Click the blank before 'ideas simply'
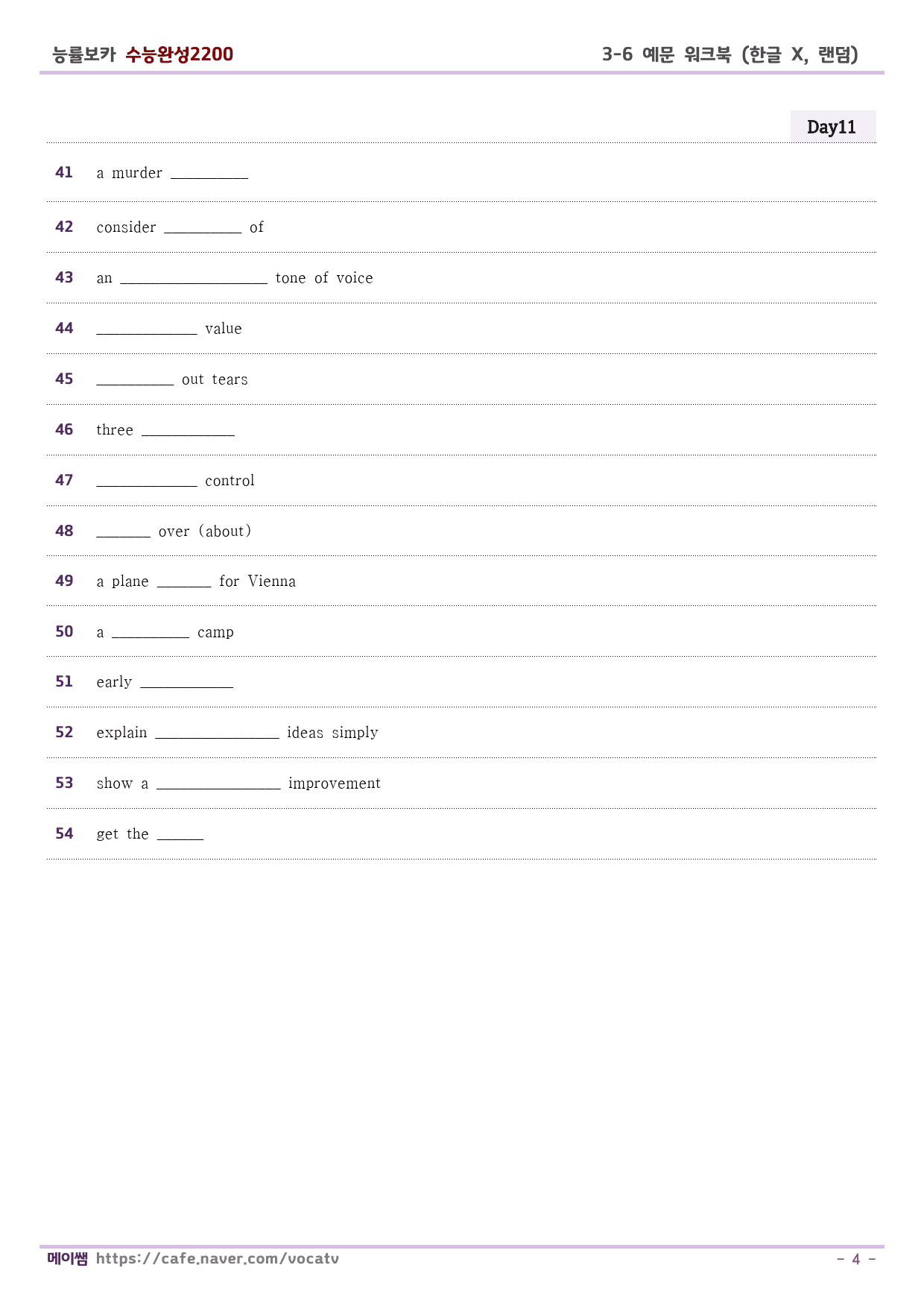The height and width of the screenshot is (1306, 924). point(217,736)
